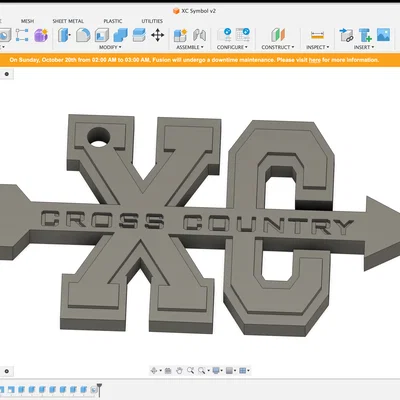Select the Zoom tool

[x=190, y=370]
